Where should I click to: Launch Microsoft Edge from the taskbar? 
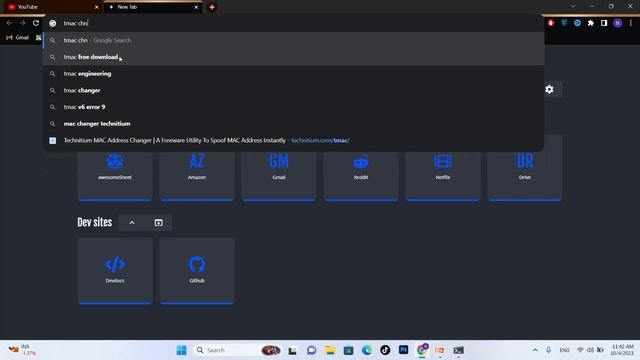367,350
